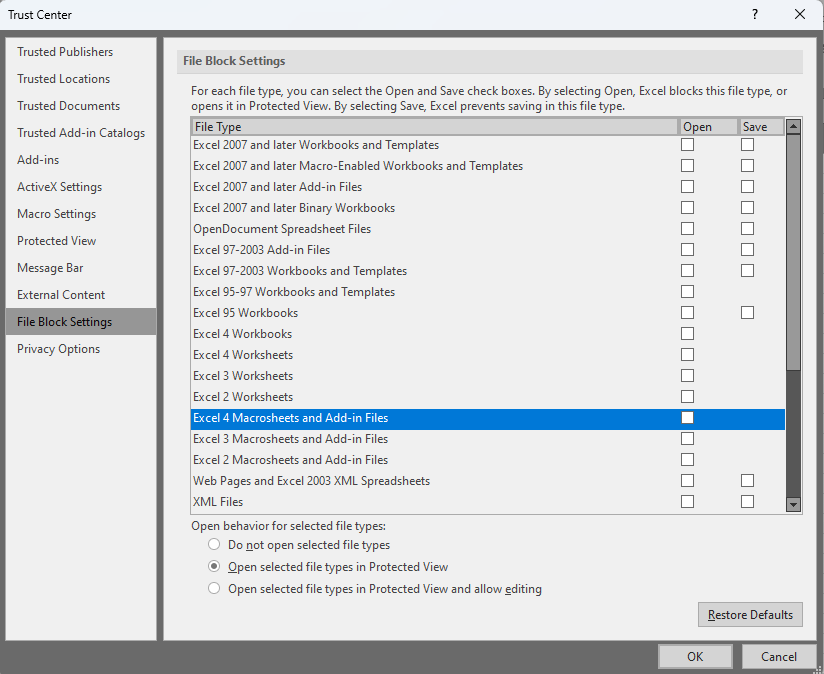Check Open for Excel 4 Macrosheets and Add-in Files
This screenshot has width=824, height=674.
(687, 418)
